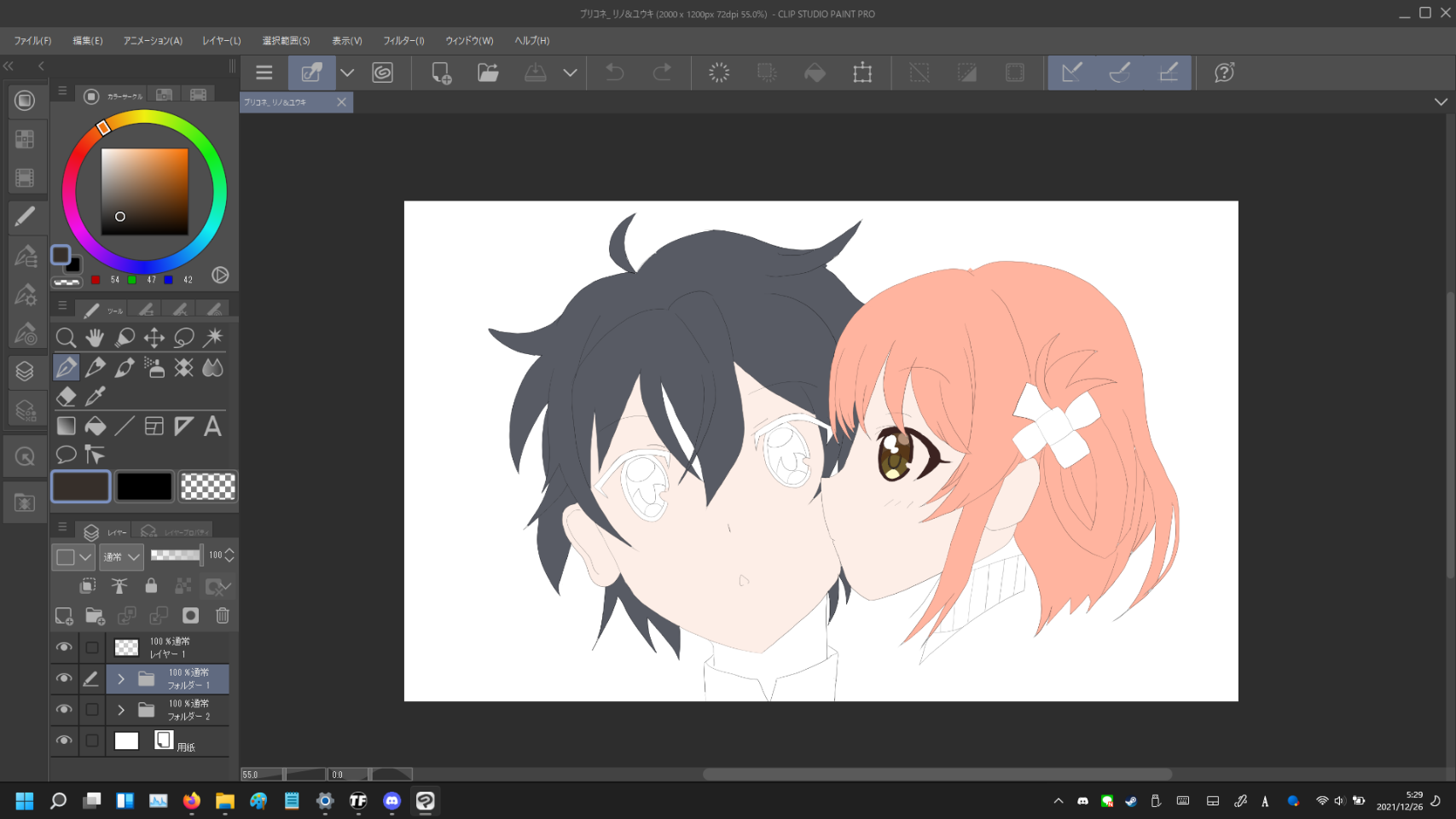The image size is (1456, 819).
Task: Expand the フォルダー 2 layer folder
Action: pyautogui.click(x=121, y=710)
